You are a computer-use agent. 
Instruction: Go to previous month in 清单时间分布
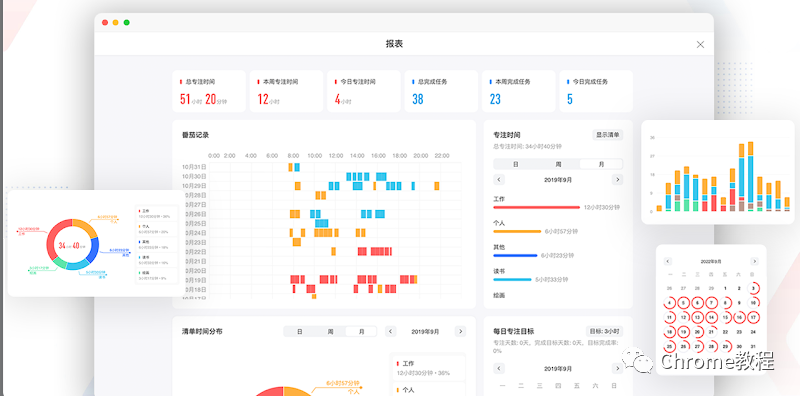391,331
